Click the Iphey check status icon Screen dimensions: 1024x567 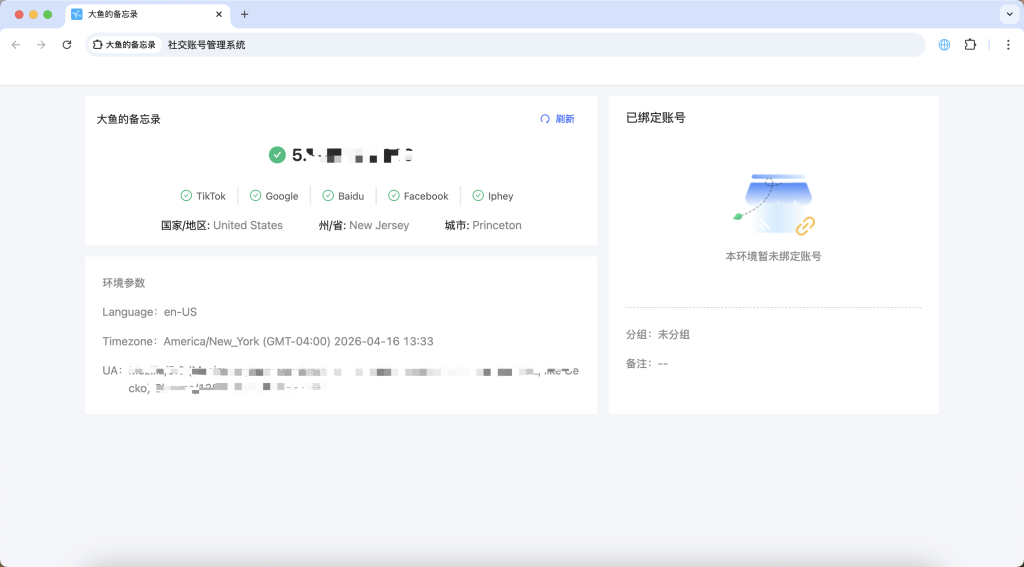(478, 196)
